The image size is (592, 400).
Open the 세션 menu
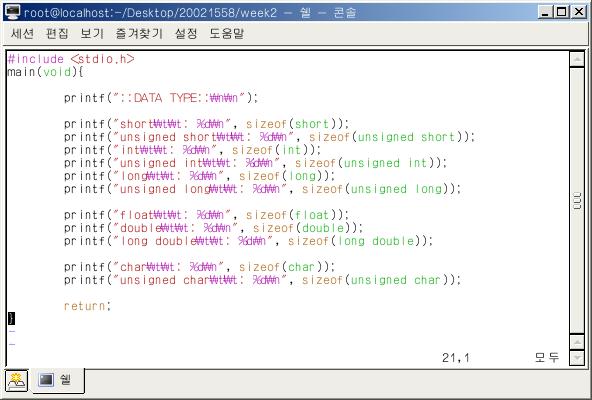pos(22,33)
